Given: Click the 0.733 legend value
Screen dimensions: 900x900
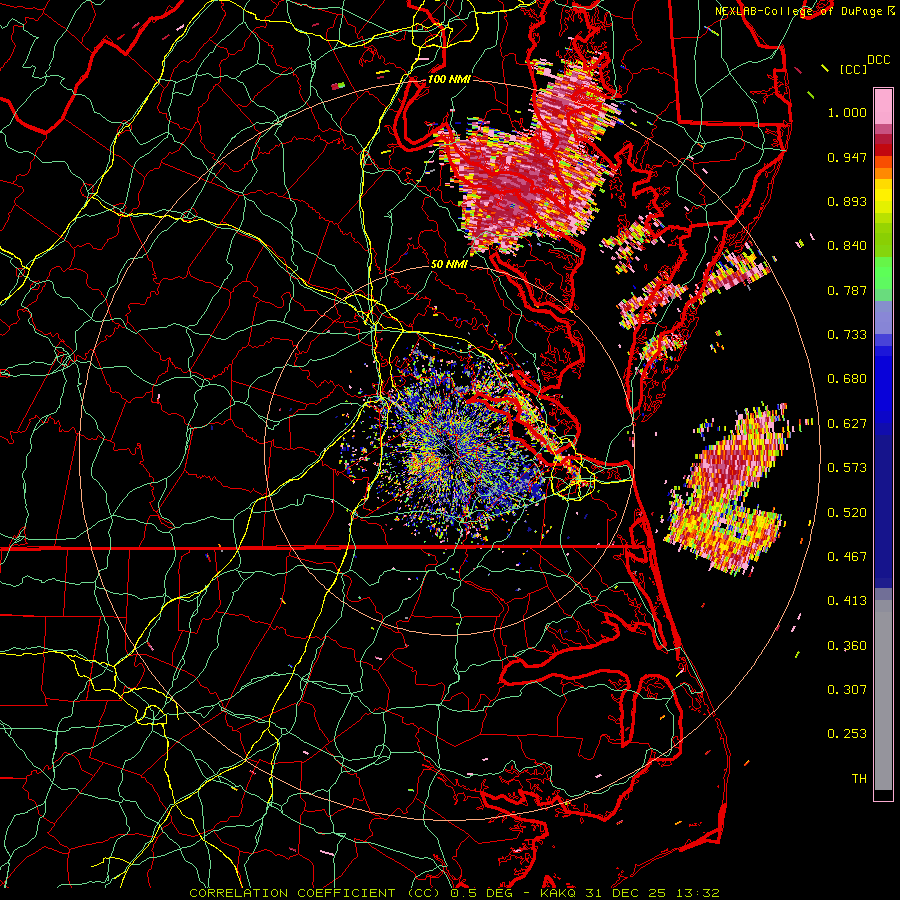Looking at the screenshot, I should point(847,335).
